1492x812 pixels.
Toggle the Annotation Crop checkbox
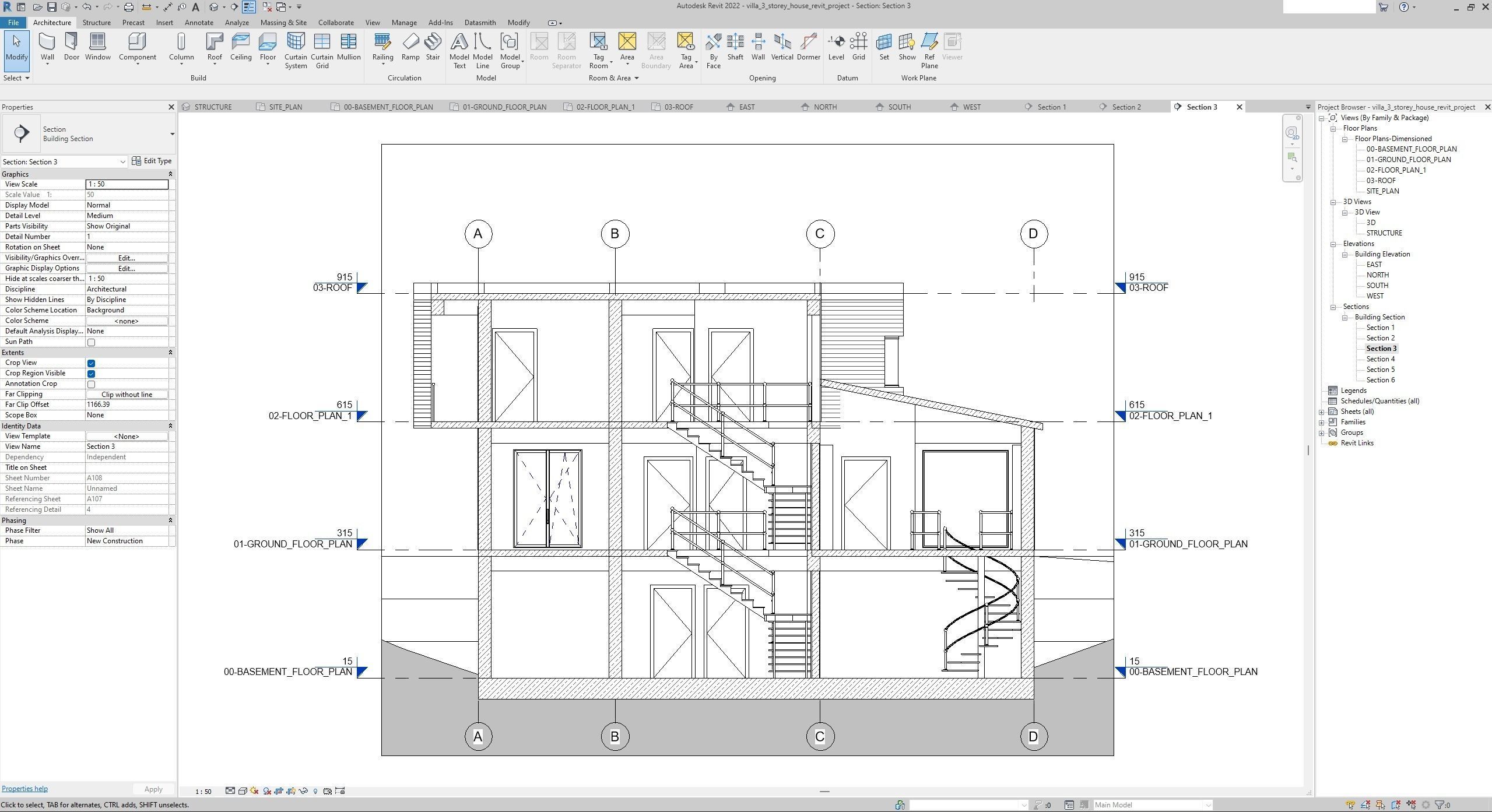point(91,384)
